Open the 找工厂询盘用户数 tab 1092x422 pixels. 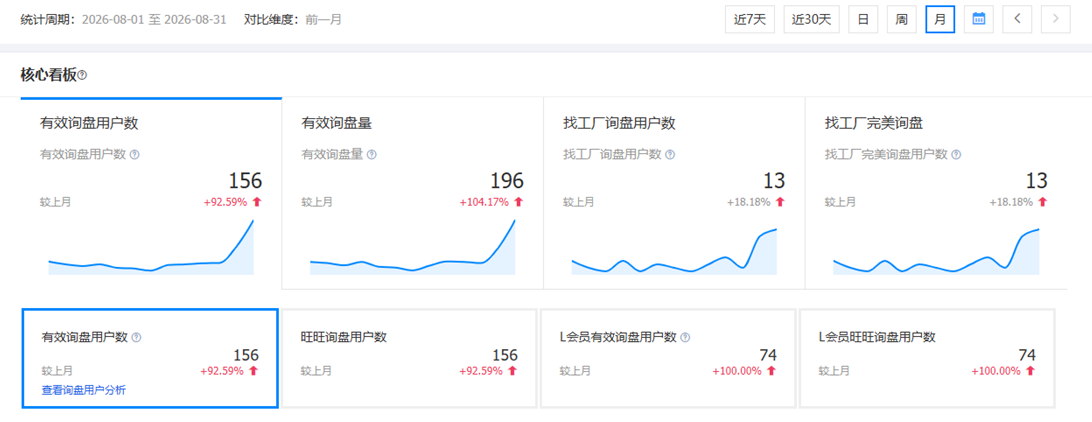[674, 193]
